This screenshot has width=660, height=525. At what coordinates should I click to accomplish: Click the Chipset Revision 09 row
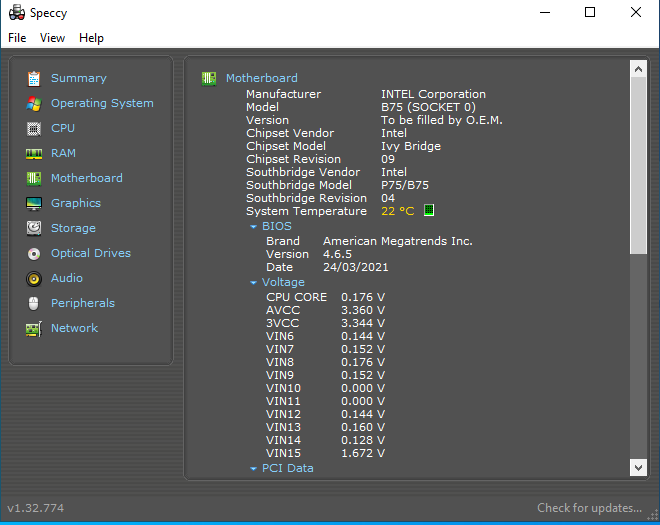321,159
